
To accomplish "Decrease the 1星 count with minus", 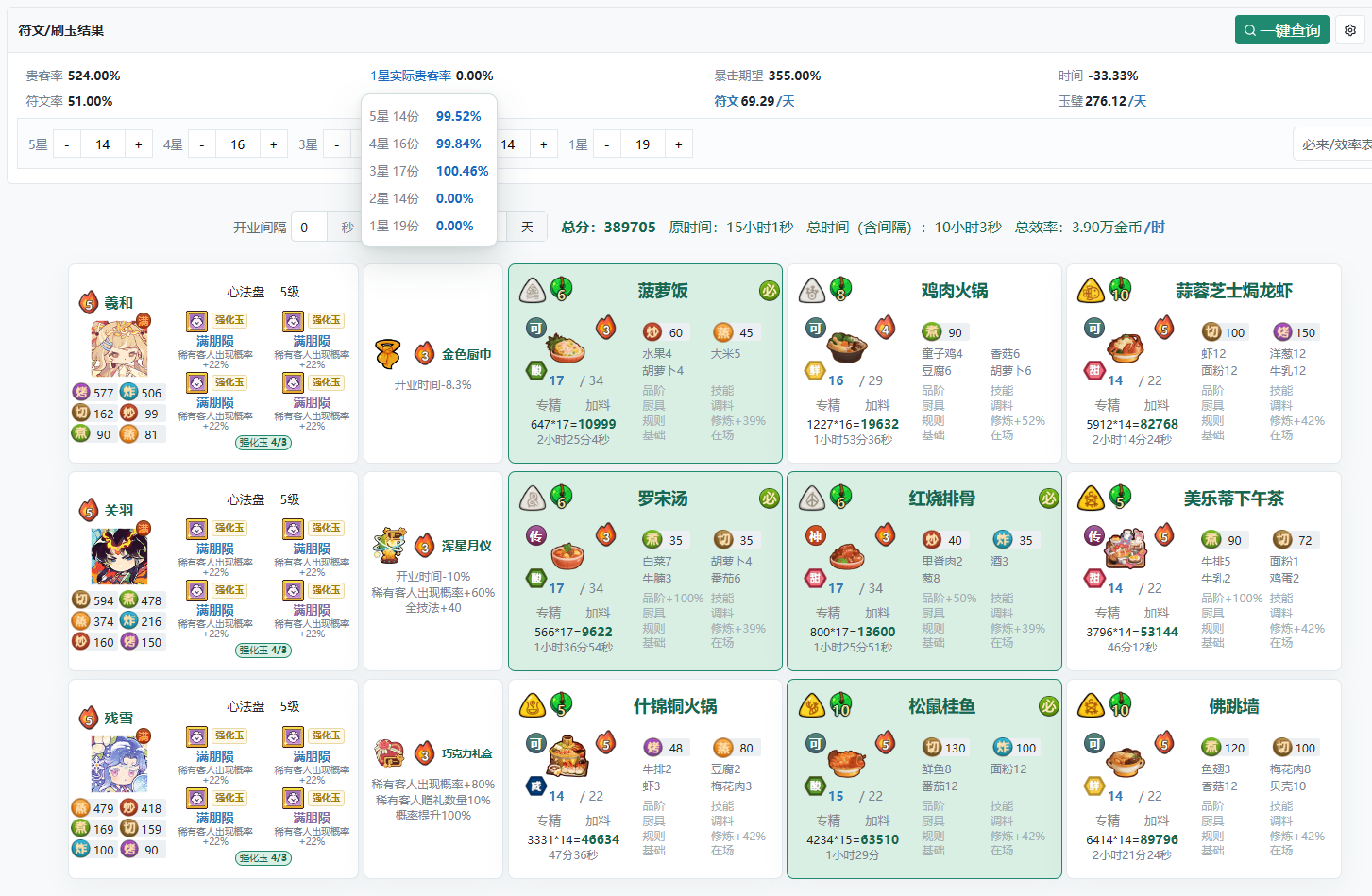I will [x=606, y=144].
